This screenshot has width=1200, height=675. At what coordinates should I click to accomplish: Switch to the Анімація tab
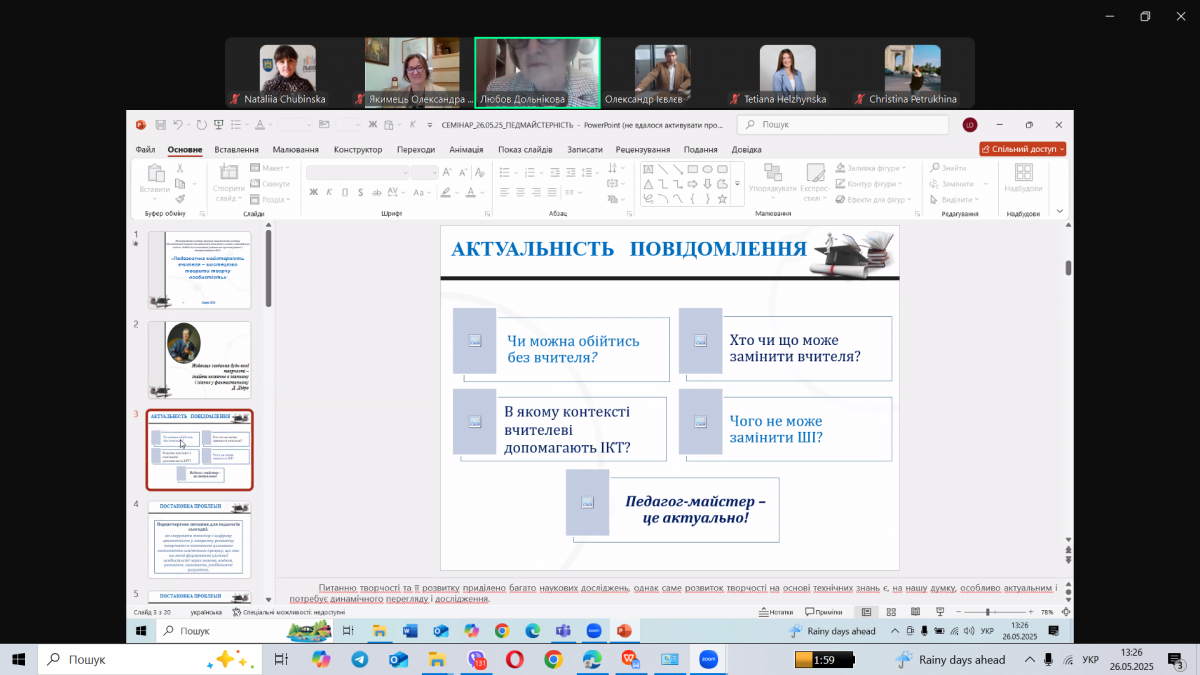(x=466, y=150)
